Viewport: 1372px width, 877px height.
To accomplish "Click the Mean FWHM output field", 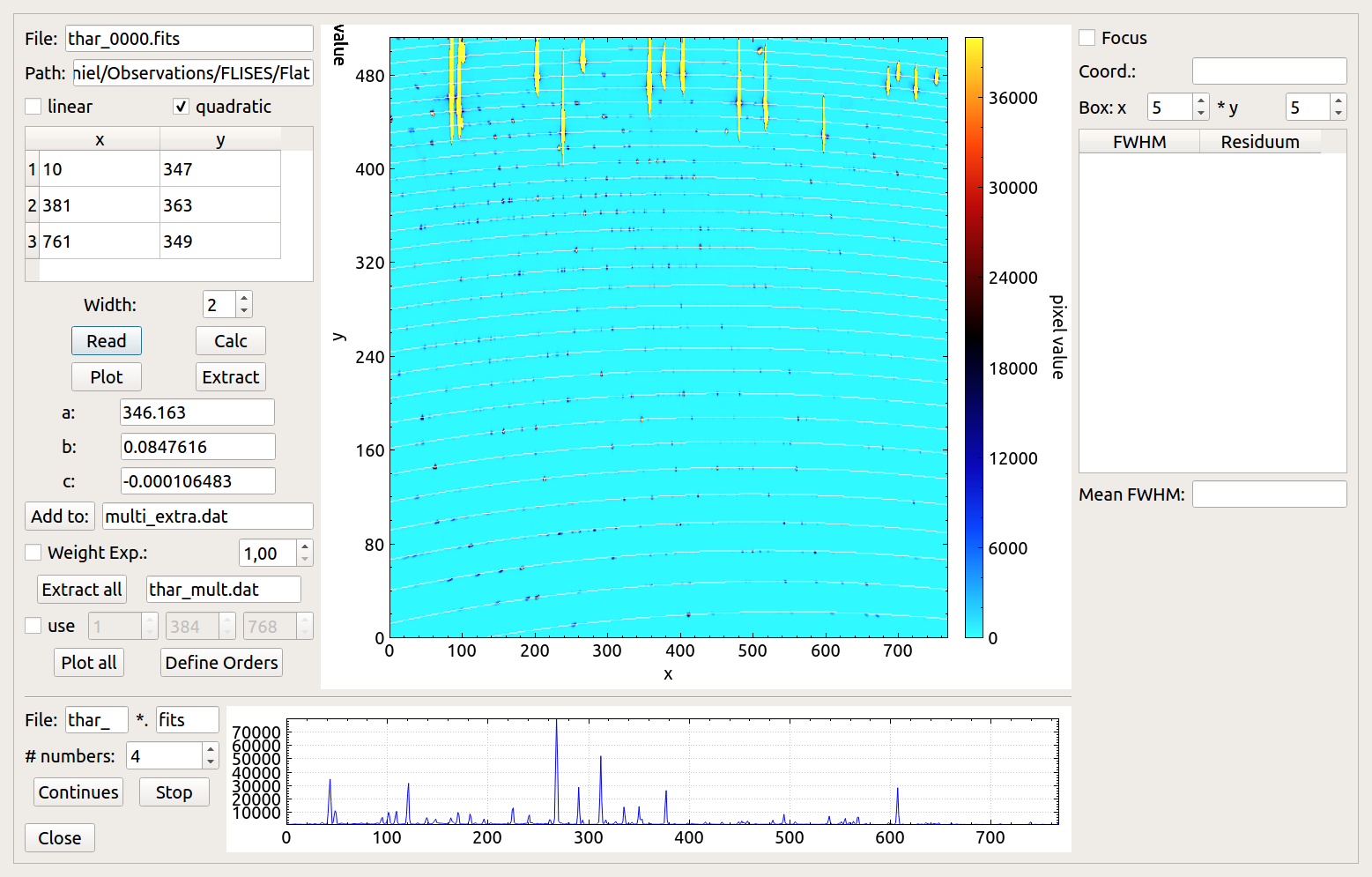I will (1269, 494).
